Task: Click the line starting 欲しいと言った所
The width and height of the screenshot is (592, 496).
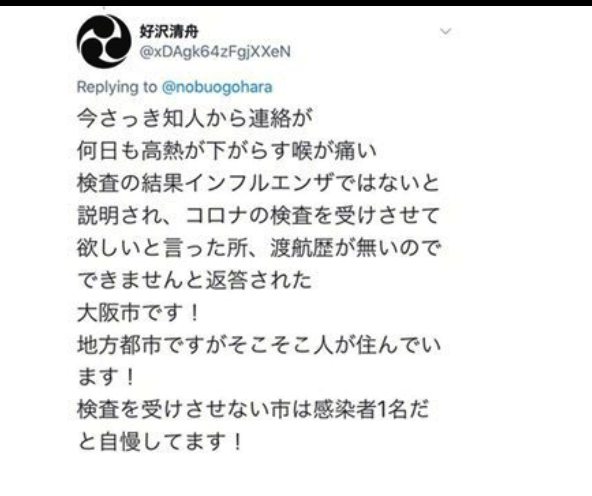Action: [x=259, y=248]
